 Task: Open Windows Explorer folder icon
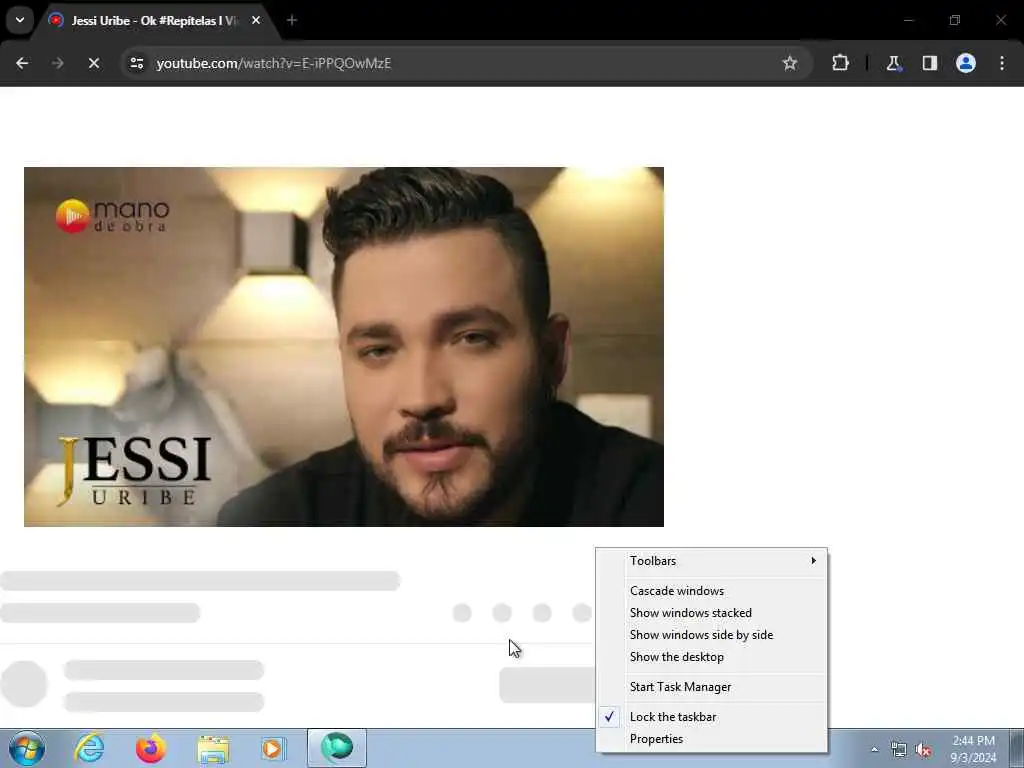(213, 748)
